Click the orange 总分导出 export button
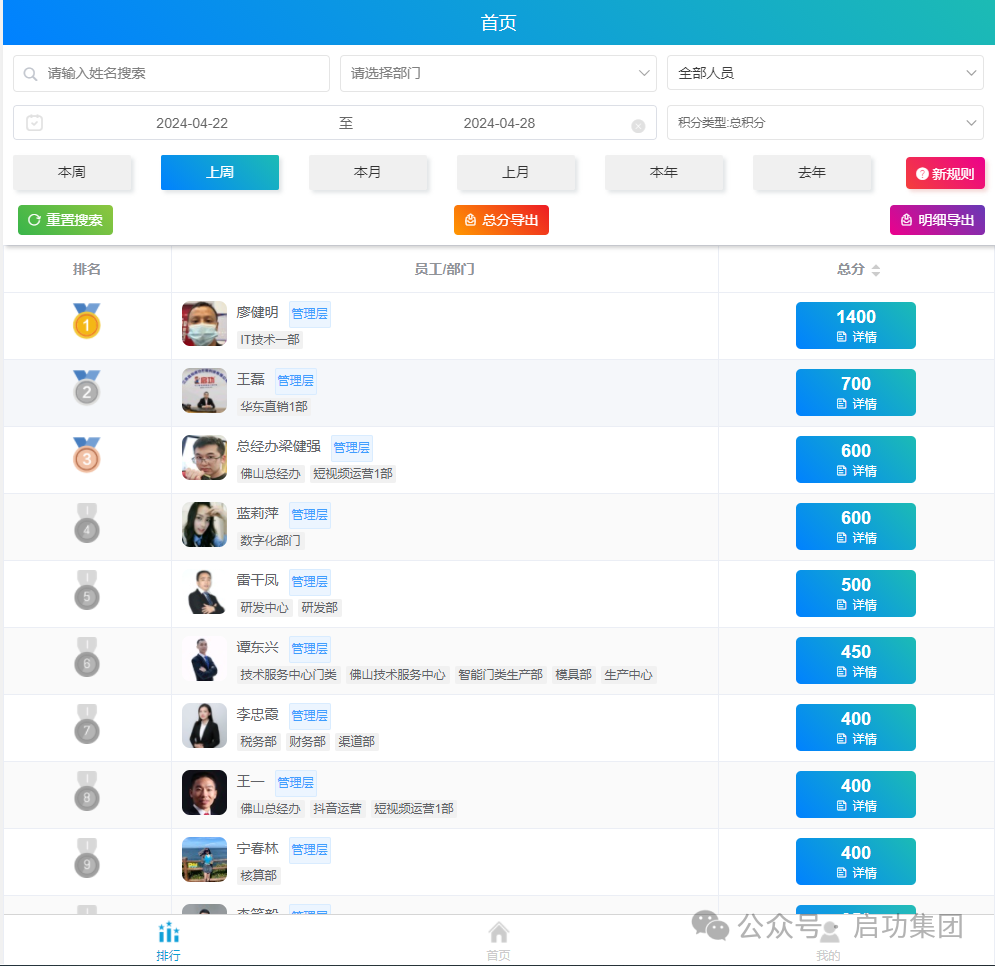Screen dimensions: 995x966 tap(501, 220)
